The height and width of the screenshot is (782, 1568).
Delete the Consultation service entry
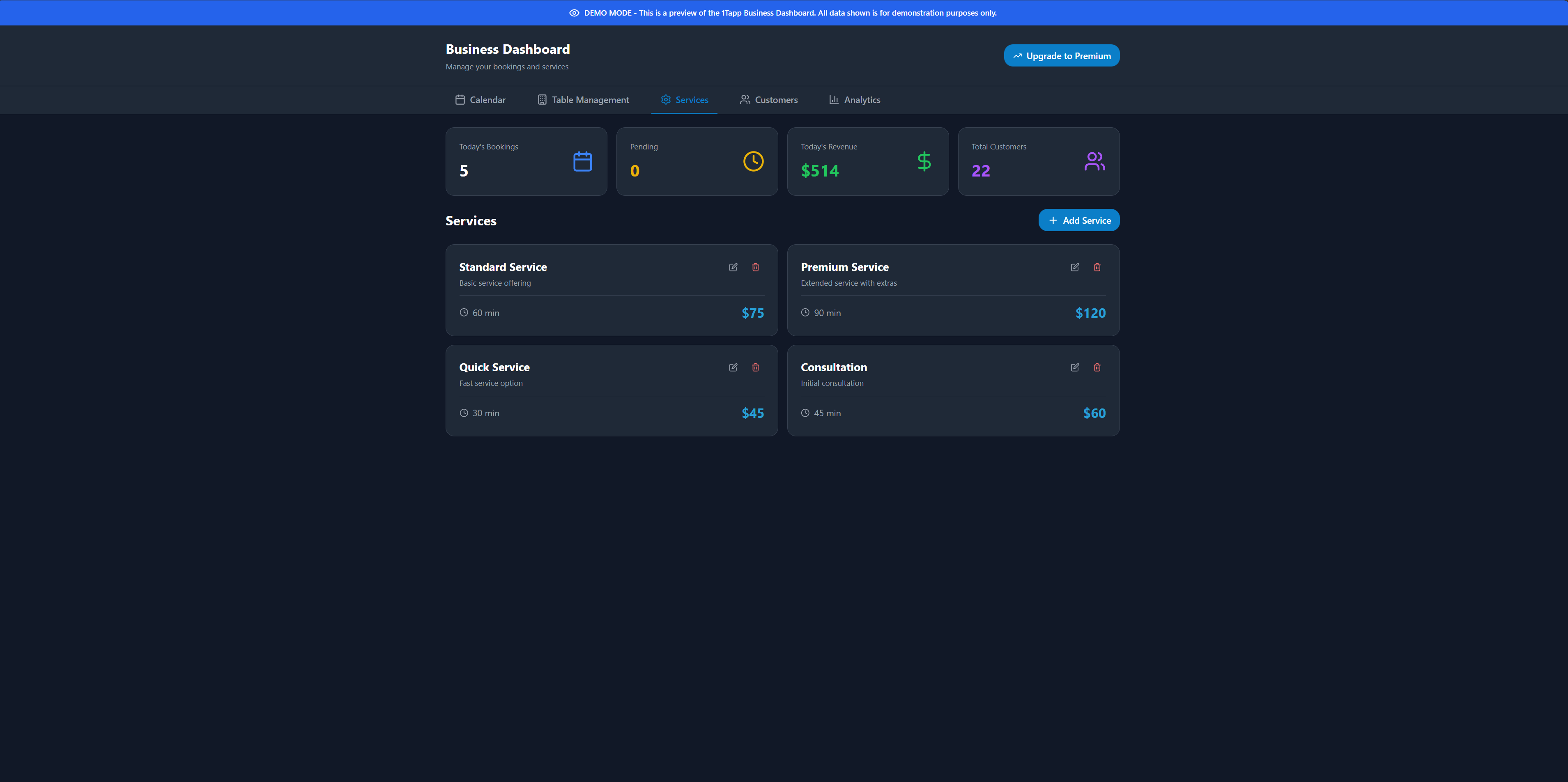tap(1097, 367)
